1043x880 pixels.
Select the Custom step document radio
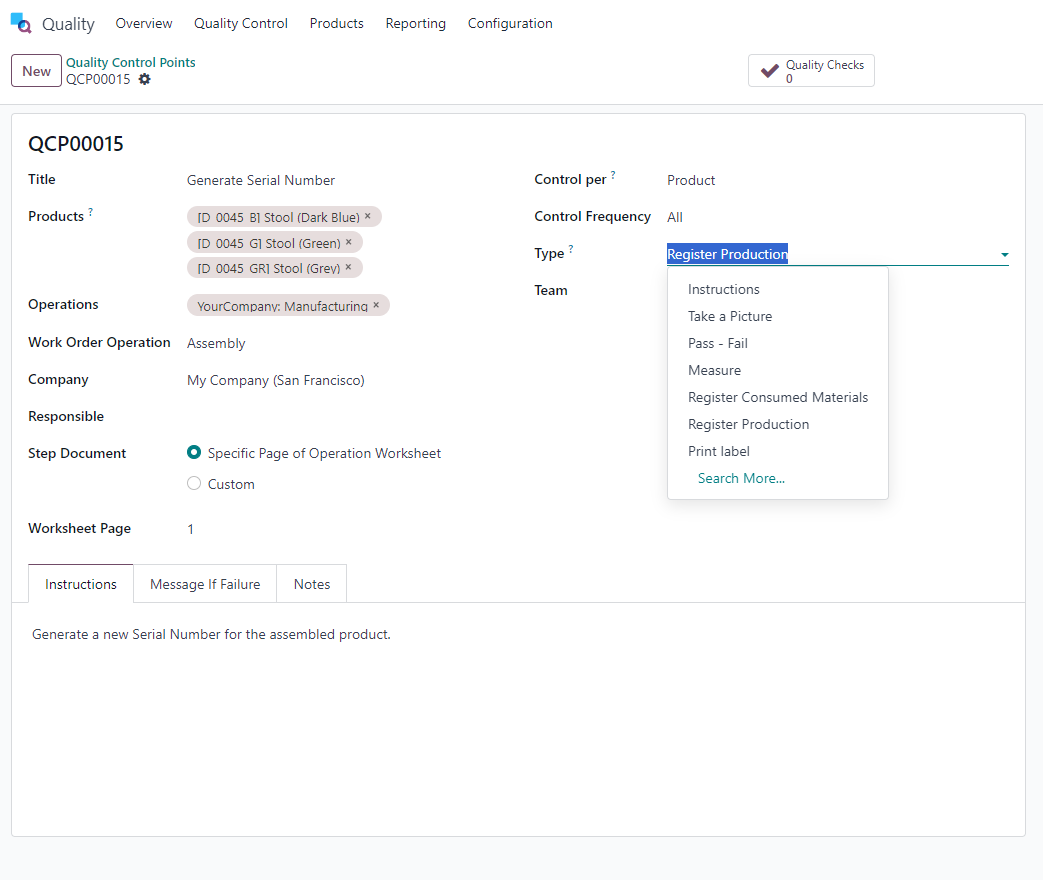tap(194, 484)
